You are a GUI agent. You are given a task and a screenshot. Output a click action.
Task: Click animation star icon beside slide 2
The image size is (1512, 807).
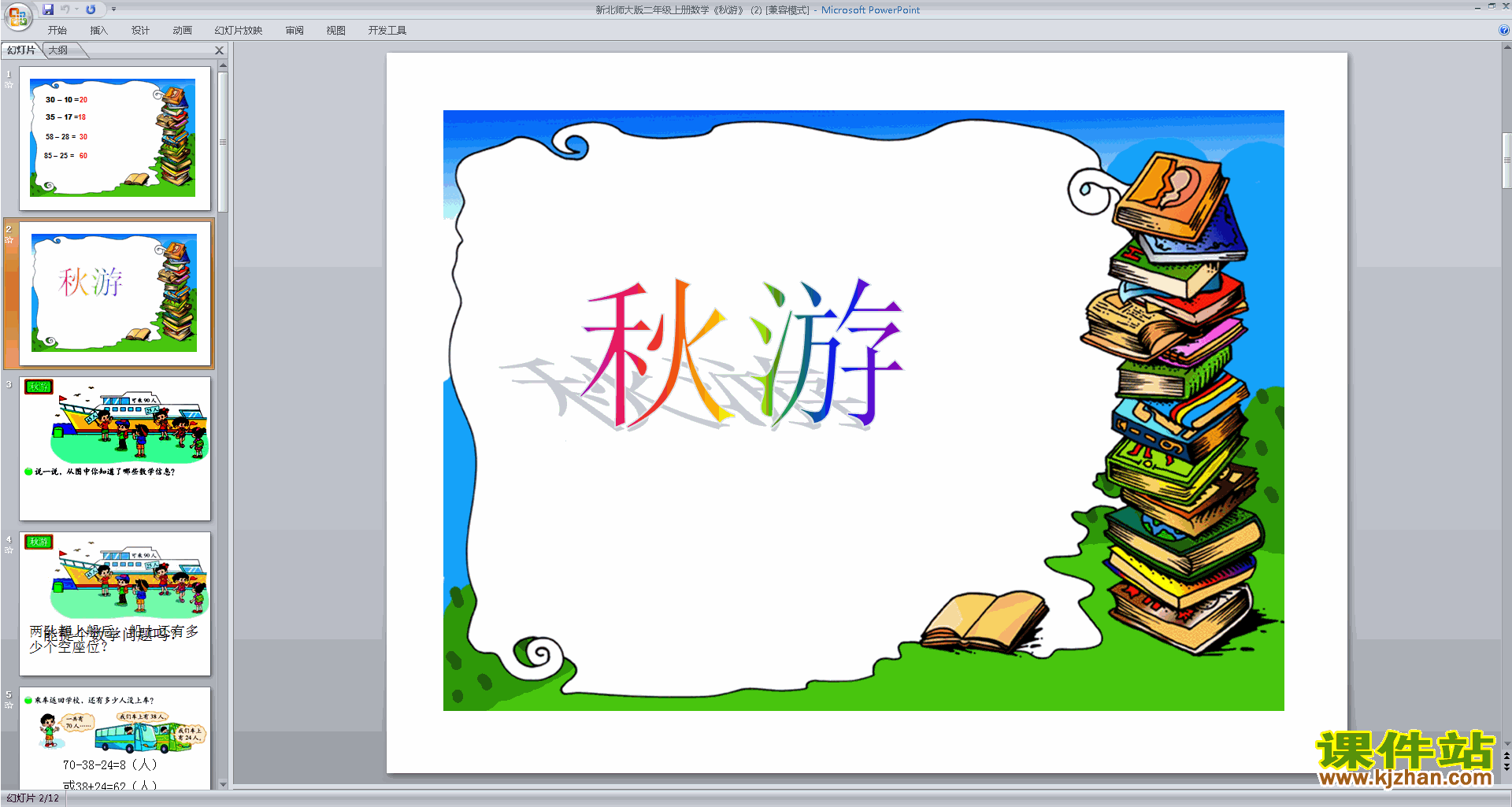point(9,240)
